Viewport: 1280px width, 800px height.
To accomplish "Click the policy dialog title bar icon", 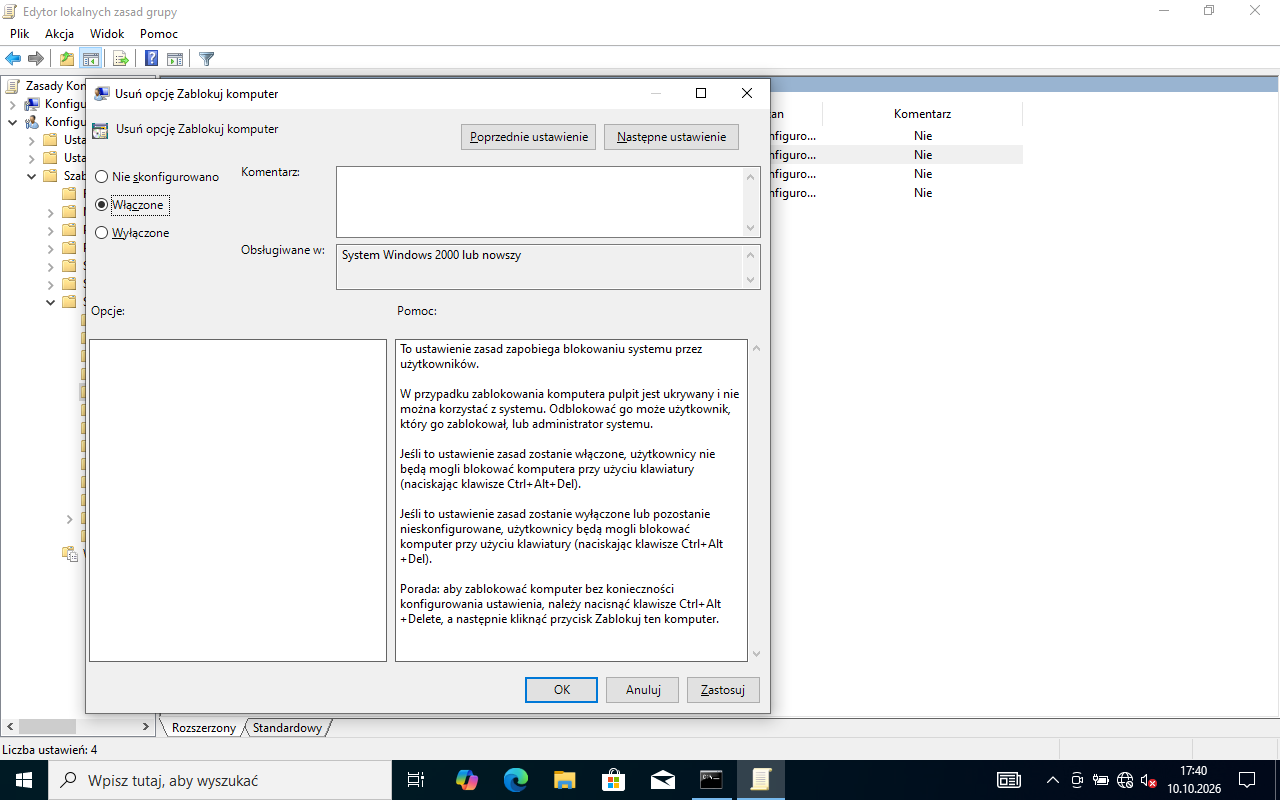I will tap(101, 94).
